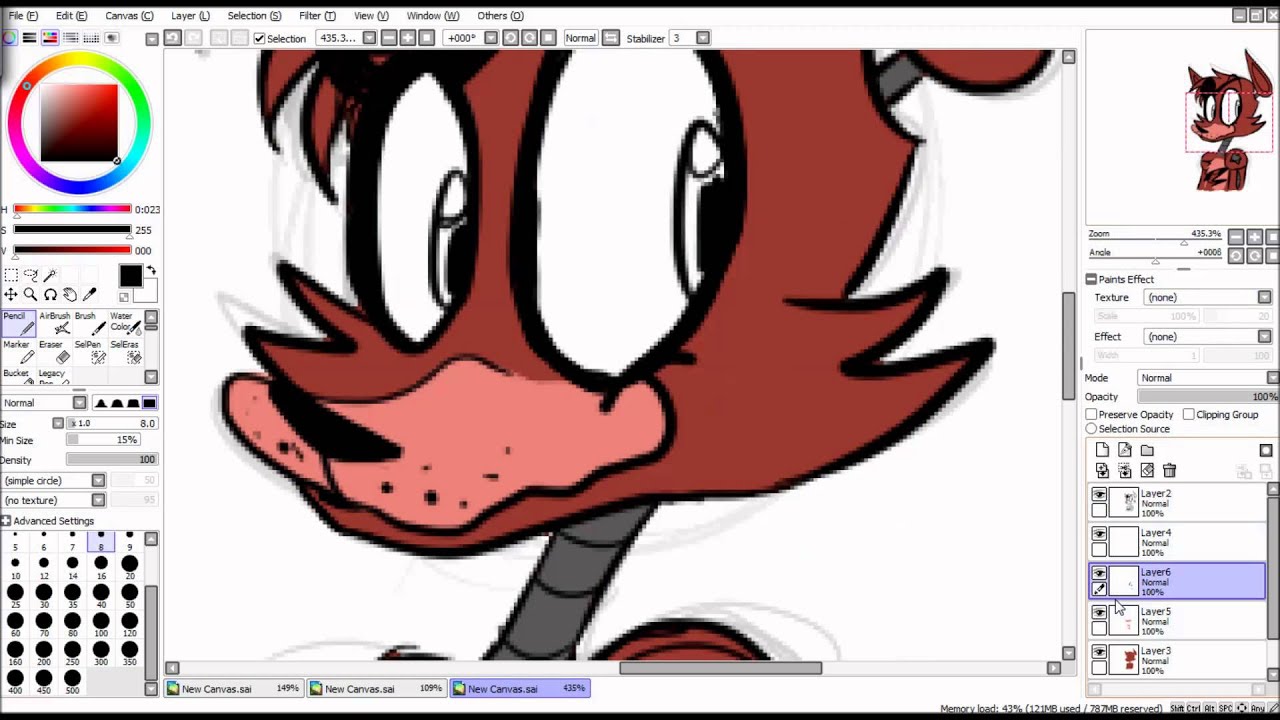
Task: Switch to New Canvas.sai 149% tab
Action: (233, 688)
